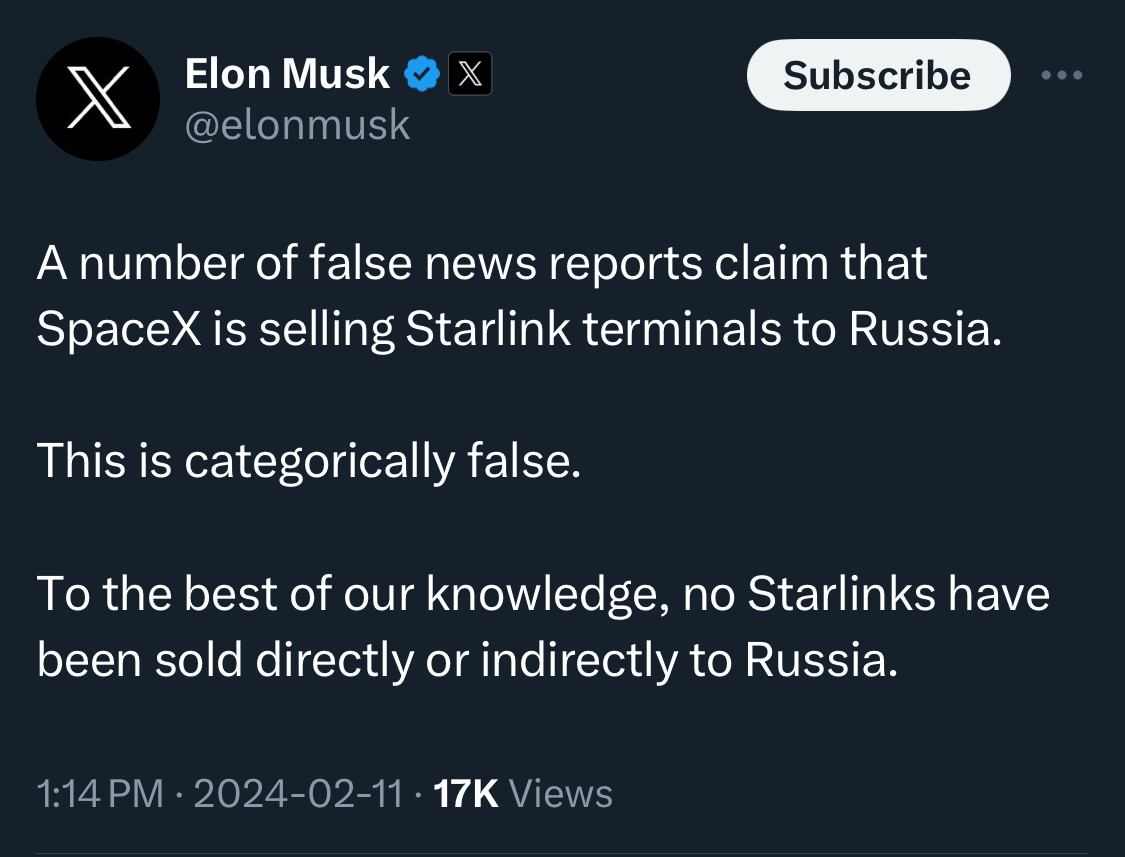The image size is (1125, 857).
Task: Click the word SpaceX in the post
Action: (x=119, y=329)
